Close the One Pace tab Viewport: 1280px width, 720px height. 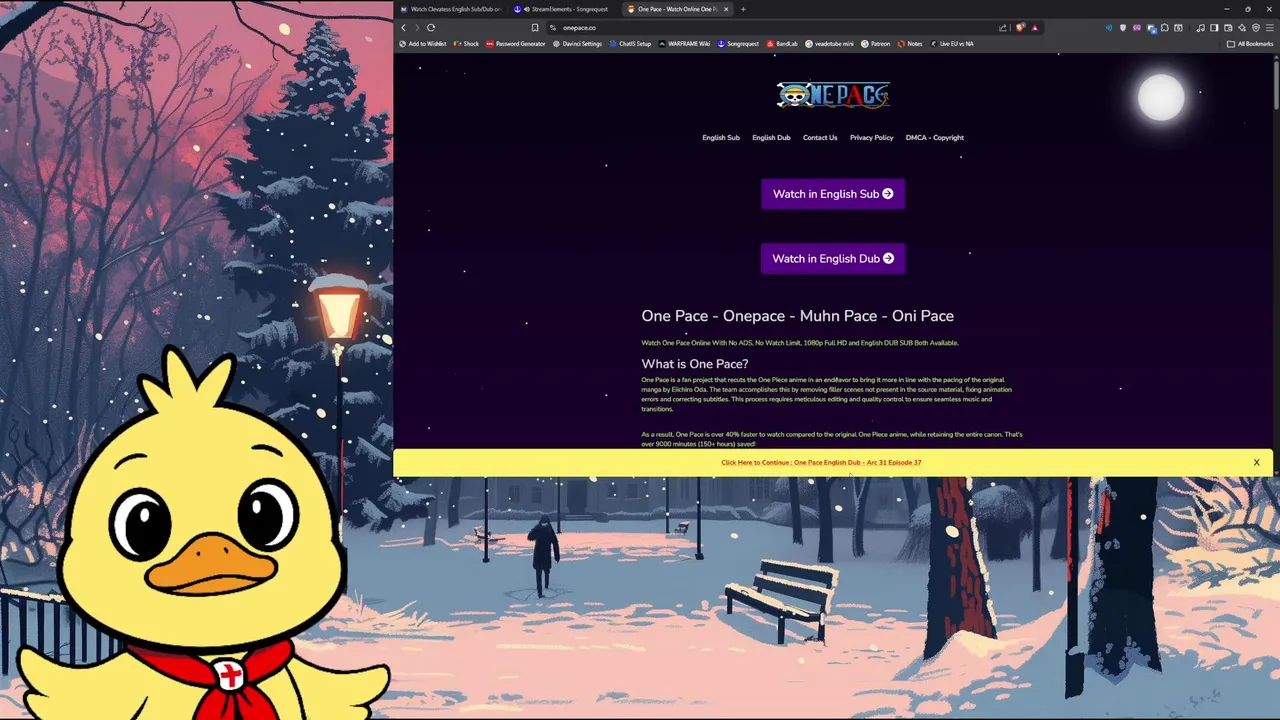point(727,9)
